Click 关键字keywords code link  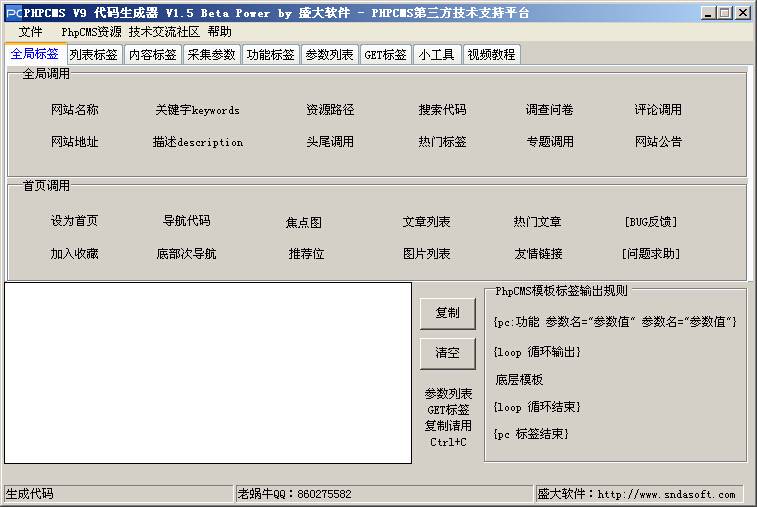197,110
